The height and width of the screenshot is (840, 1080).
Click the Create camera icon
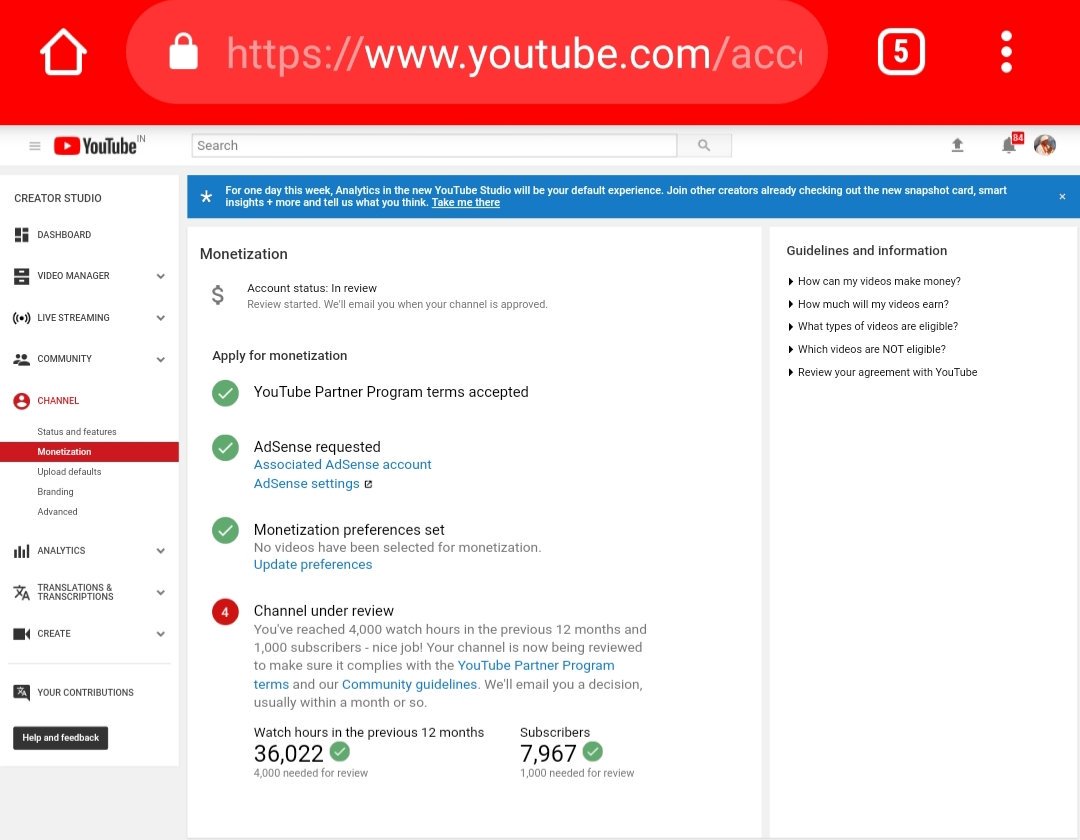pos(21,633)
